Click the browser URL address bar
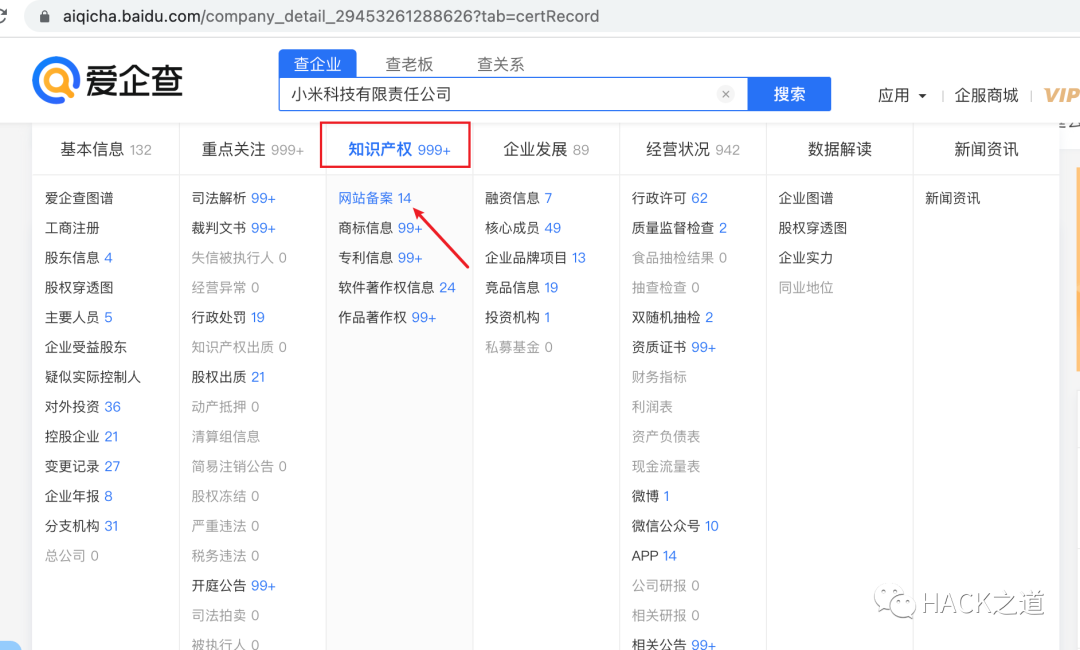The width and height of the screenshot is (1080, 650). [x=551, y=16]
